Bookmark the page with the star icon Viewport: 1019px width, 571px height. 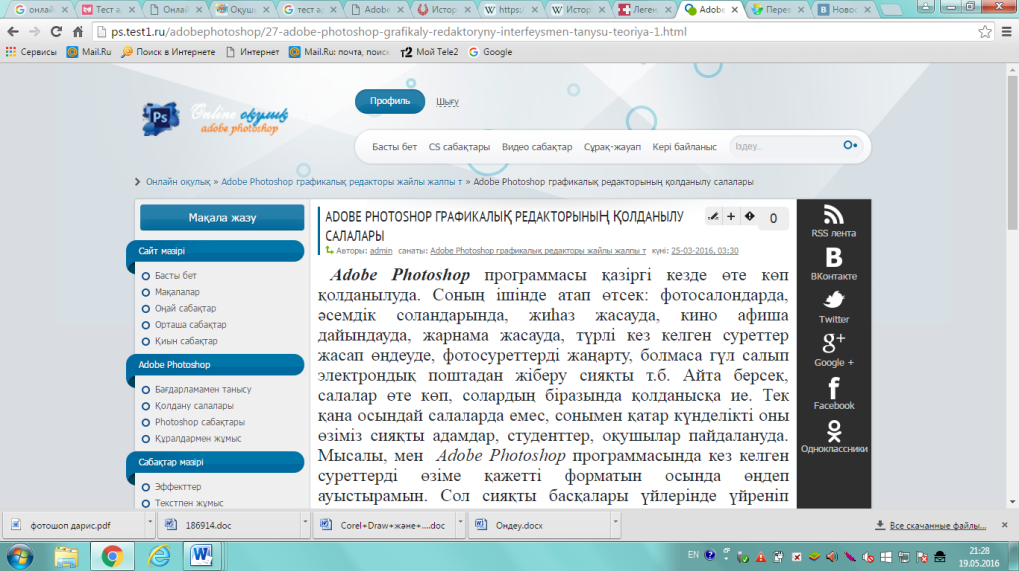(985, 31)
